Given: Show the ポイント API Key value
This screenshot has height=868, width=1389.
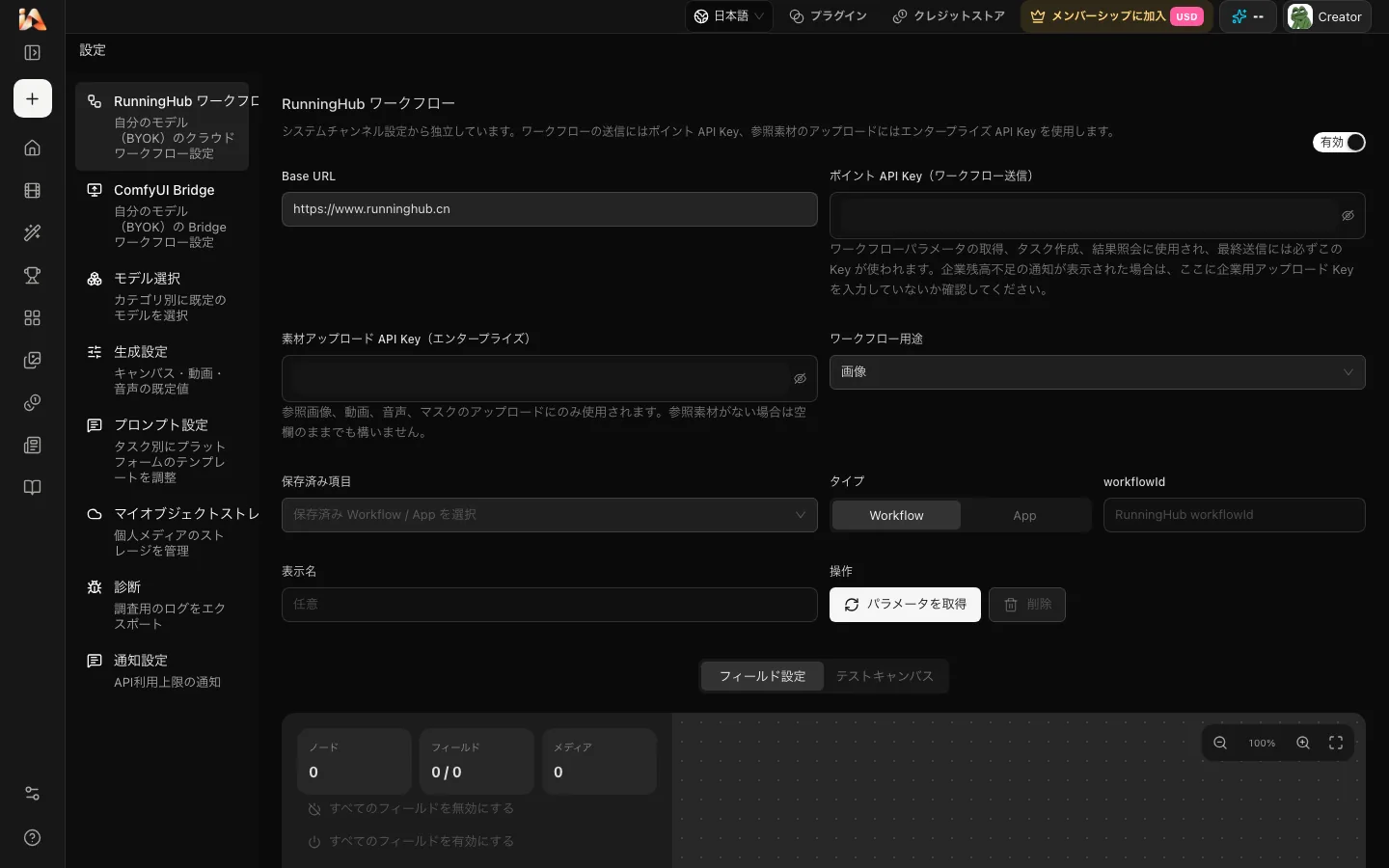Looking at the screenshot, I should click(x=1348, y=216).
